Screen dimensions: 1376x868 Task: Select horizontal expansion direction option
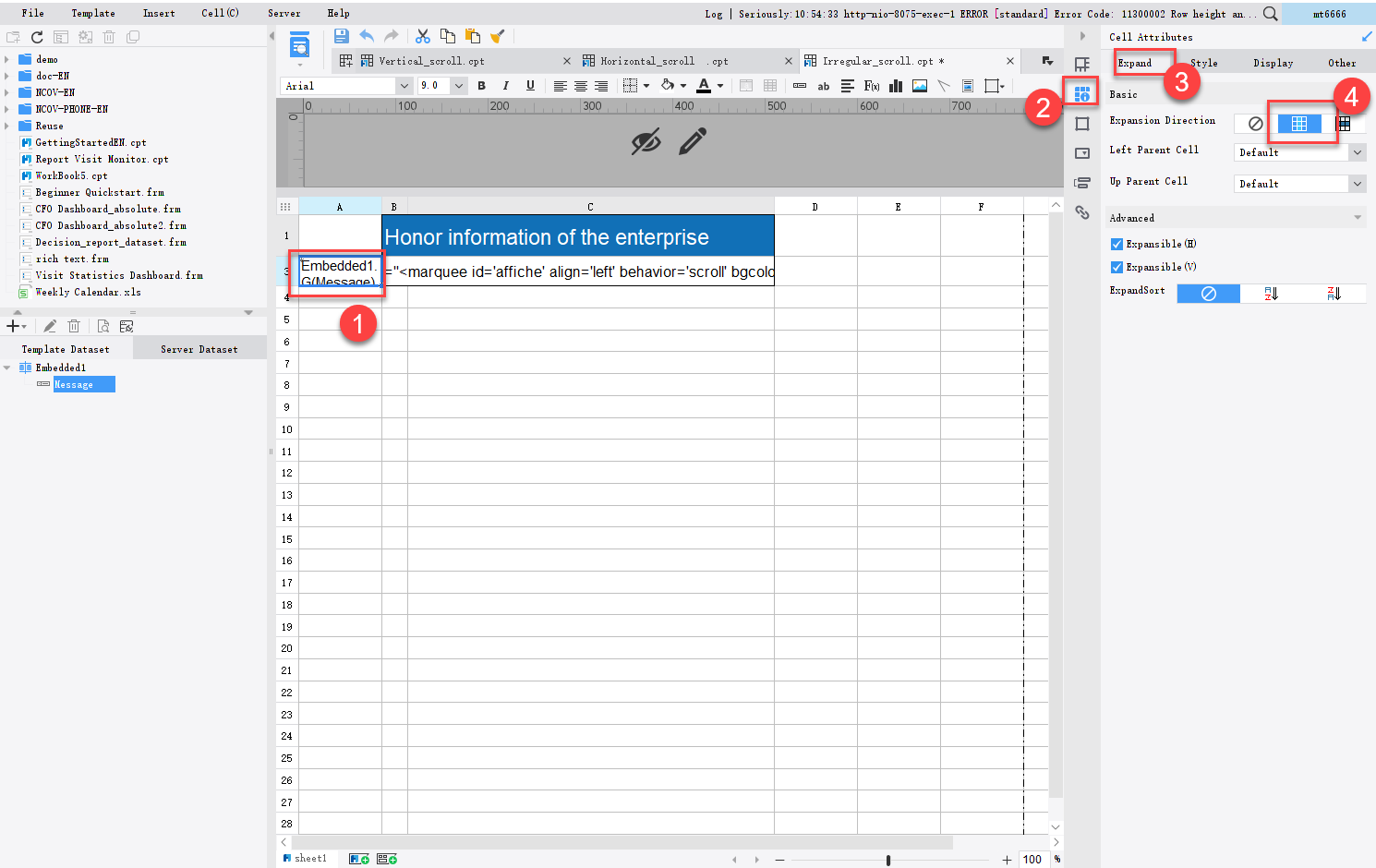click(x=1344, y=123)
